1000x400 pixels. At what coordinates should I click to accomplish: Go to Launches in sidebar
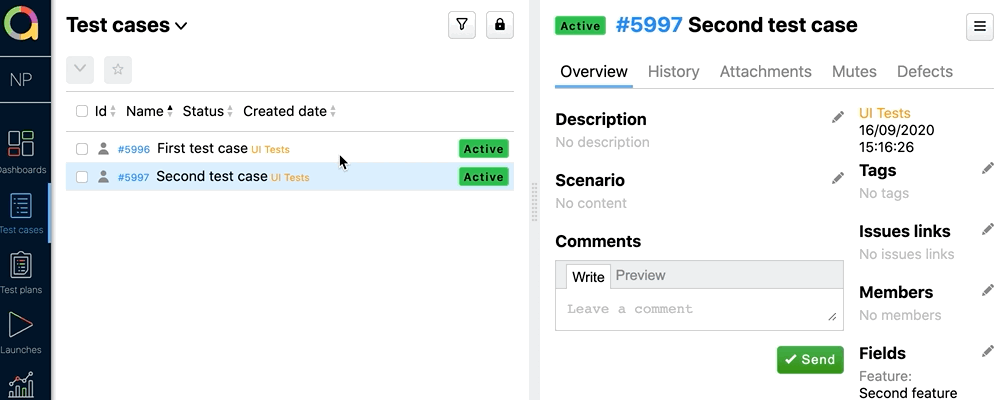[x=22, y=332]
